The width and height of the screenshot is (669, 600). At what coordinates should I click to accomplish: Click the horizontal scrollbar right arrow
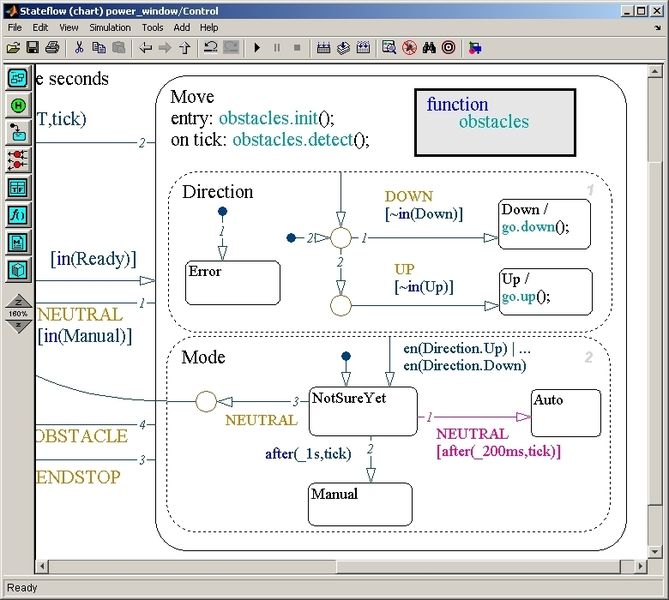(x=640, y=567)
